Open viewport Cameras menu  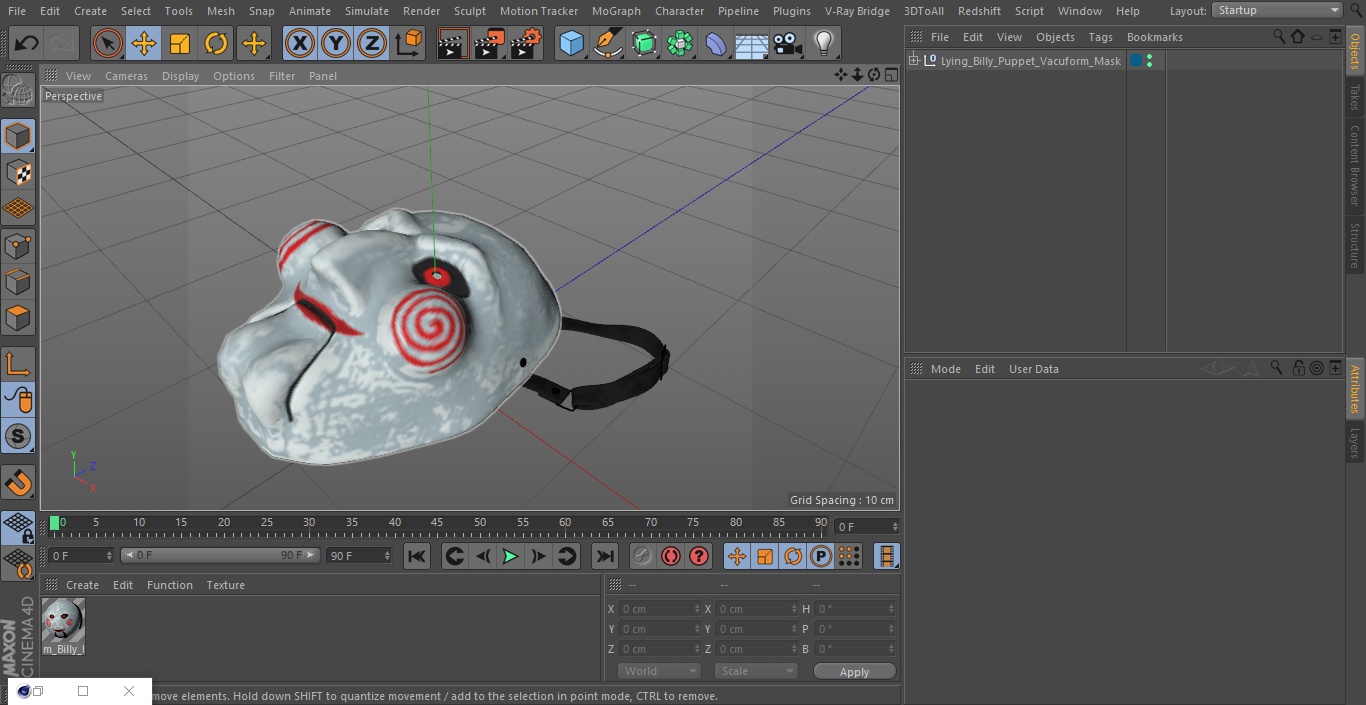126,76
